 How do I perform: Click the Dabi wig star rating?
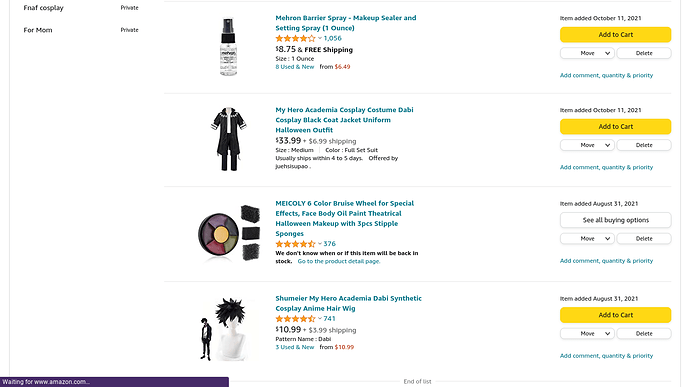click(295, 318)
